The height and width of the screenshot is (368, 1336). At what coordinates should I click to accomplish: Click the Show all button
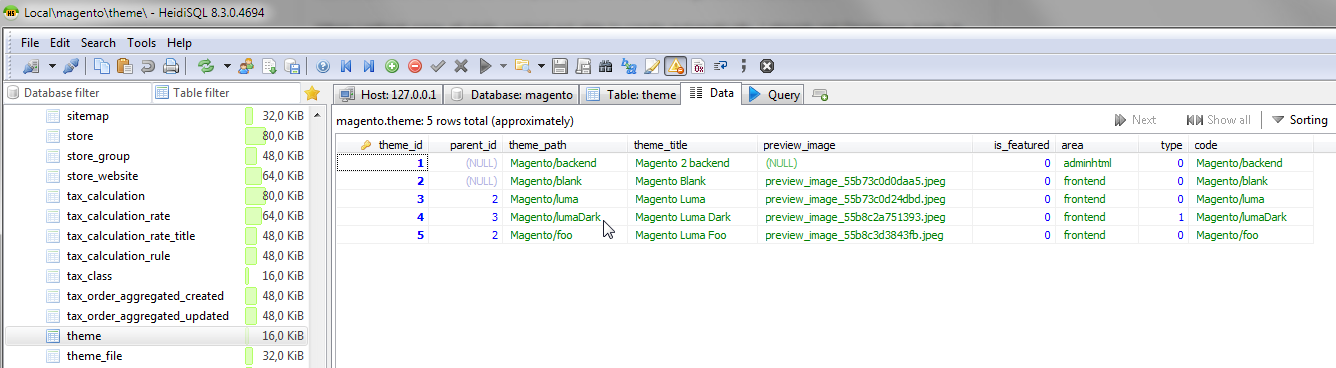[1218, 120]
